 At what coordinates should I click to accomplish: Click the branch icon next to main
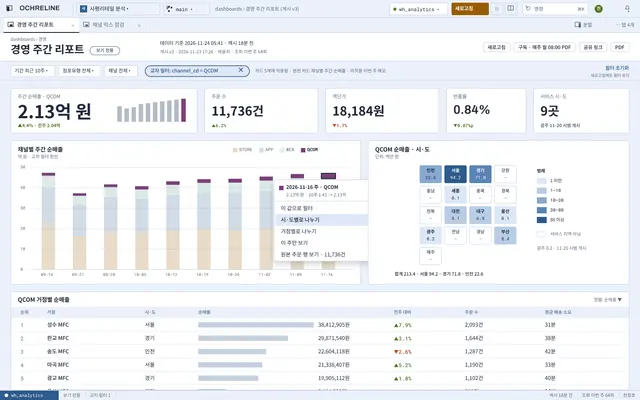coord(170,9)
